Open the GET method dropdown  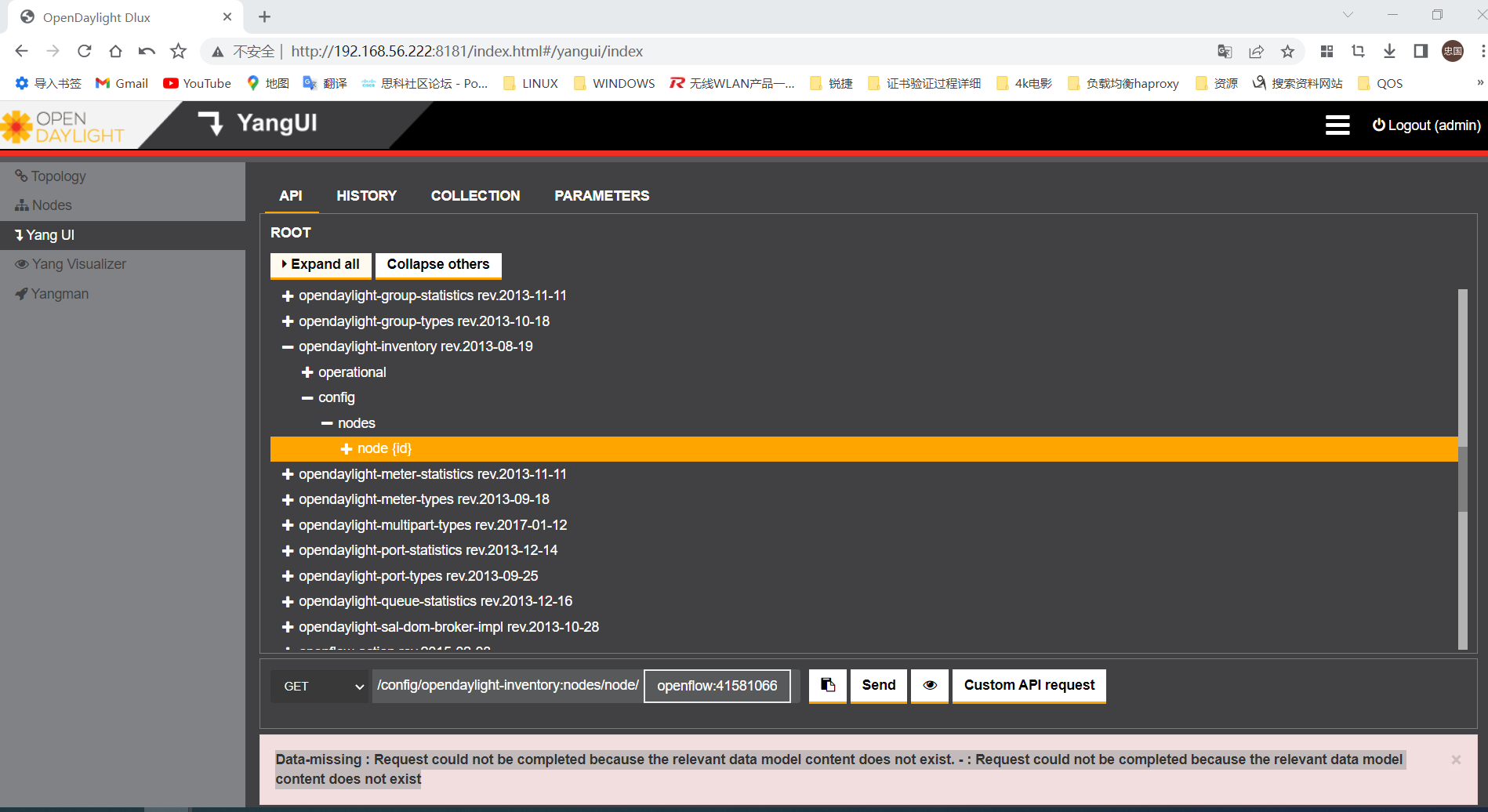tap(320, 686)
